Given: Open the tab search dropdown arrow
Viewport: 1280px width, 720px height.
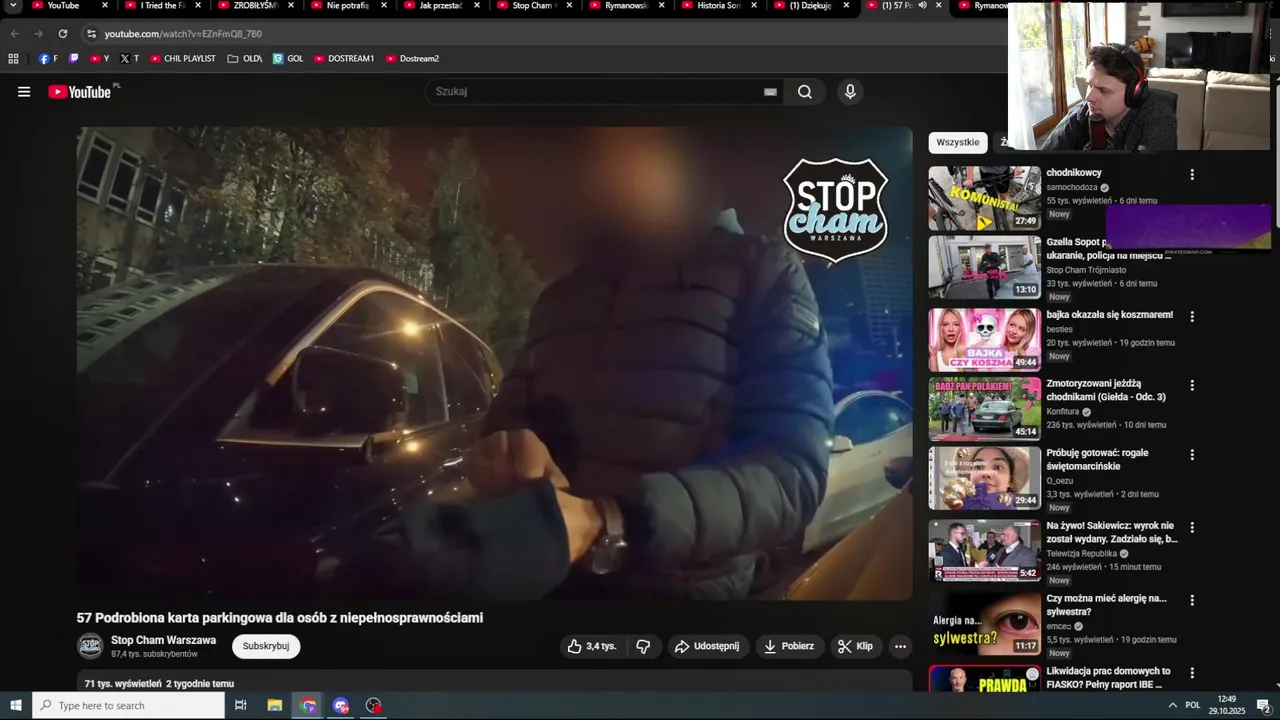Looking at the screenshot, I should point(13,6).
